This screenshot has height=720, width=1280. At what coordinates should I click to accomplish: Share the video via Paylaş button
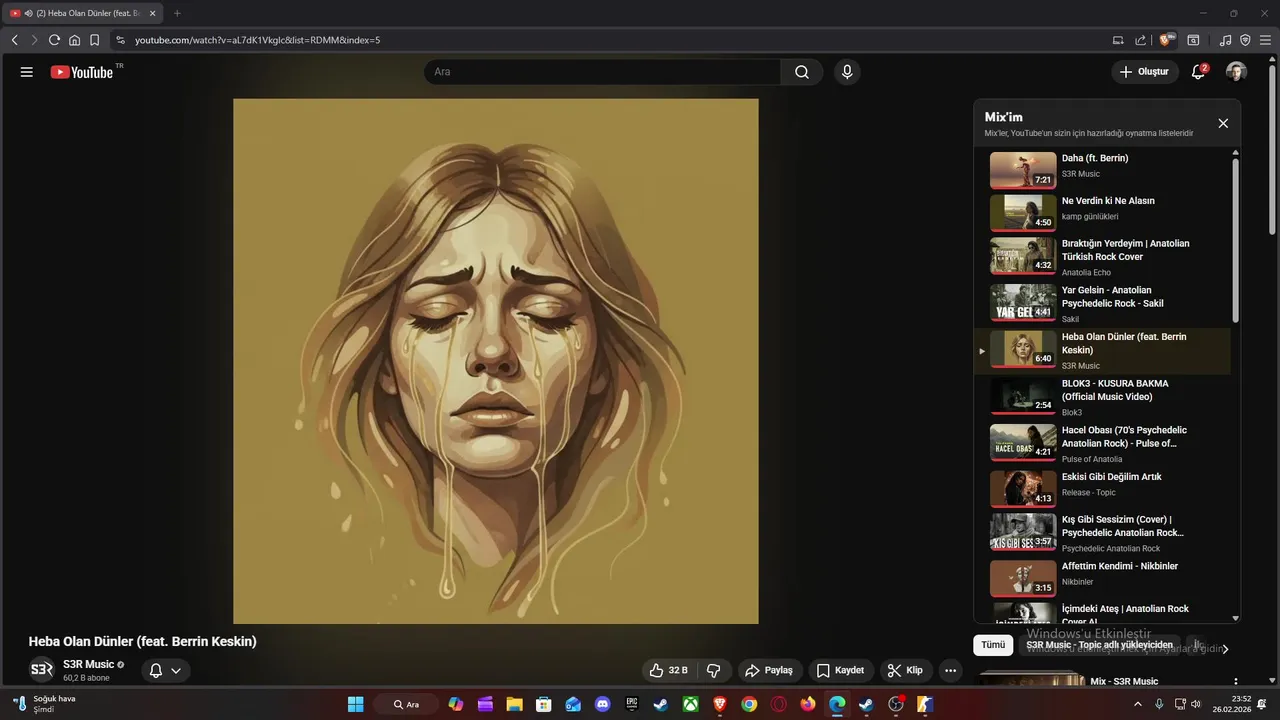click(769, 670)
